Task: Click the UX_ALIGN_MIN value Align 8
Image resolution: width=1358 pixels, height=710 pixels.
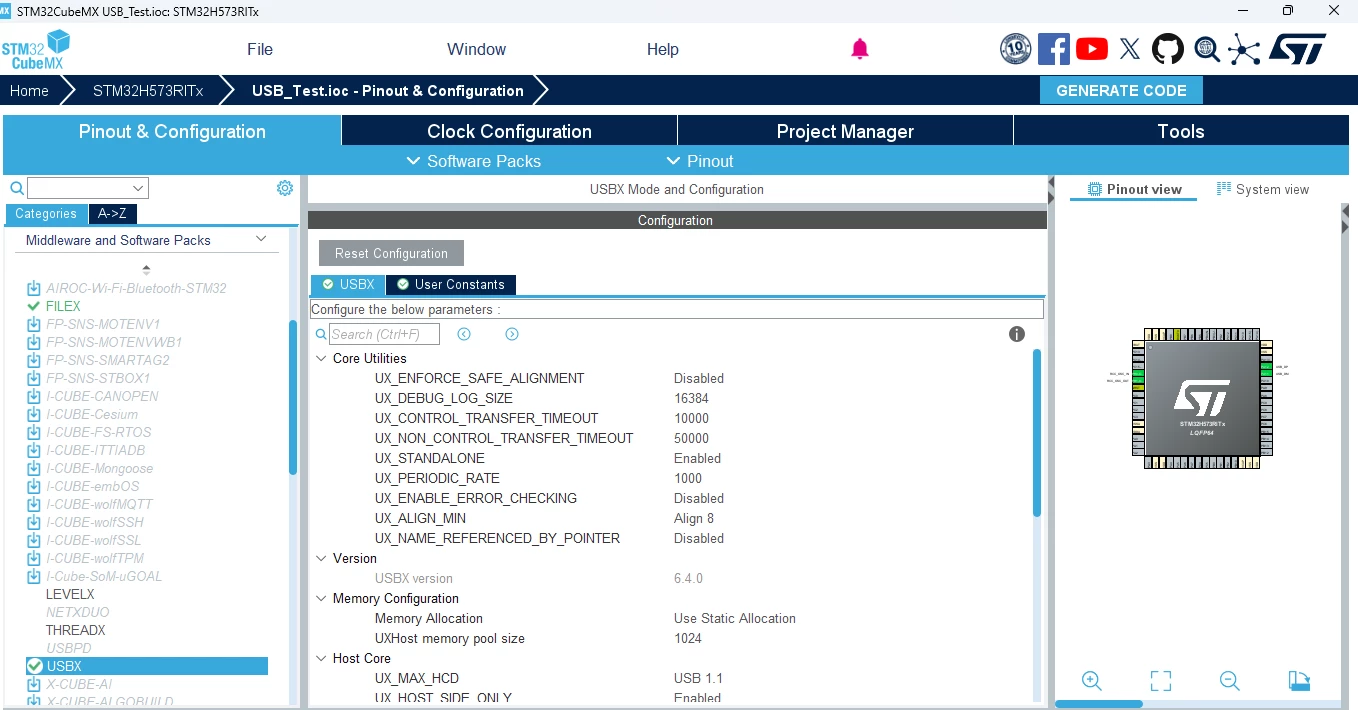Action: [x=694, y=518]
